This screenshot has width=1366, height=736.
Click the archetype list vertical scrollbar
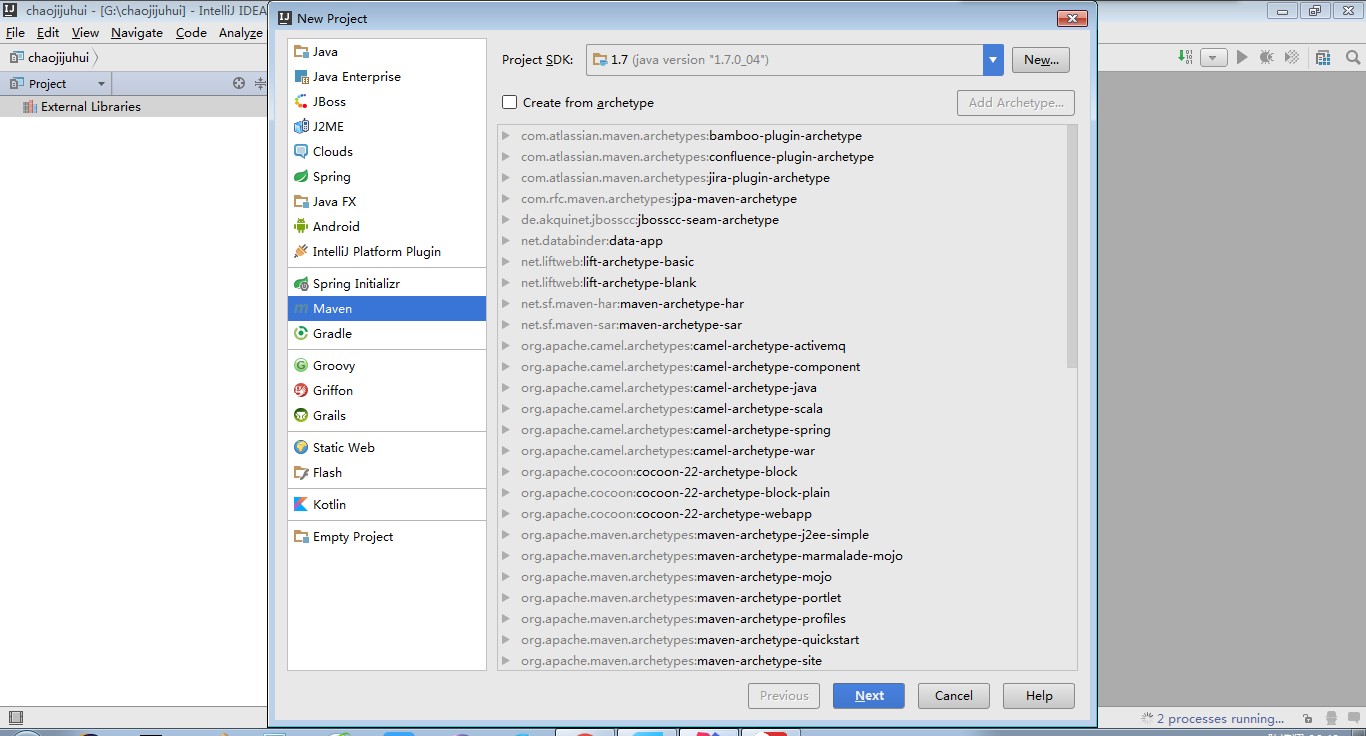[1072, 246]
